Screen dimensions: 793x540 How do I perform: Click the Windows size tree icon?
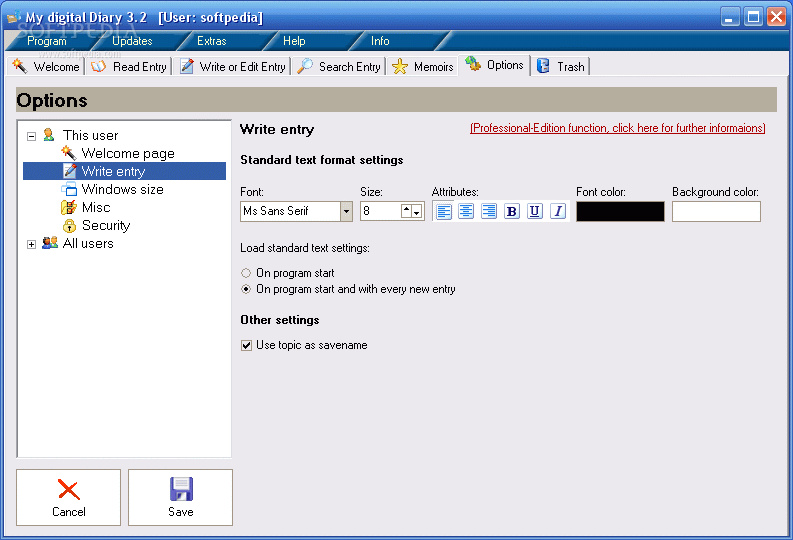click(x=69, y=189)
